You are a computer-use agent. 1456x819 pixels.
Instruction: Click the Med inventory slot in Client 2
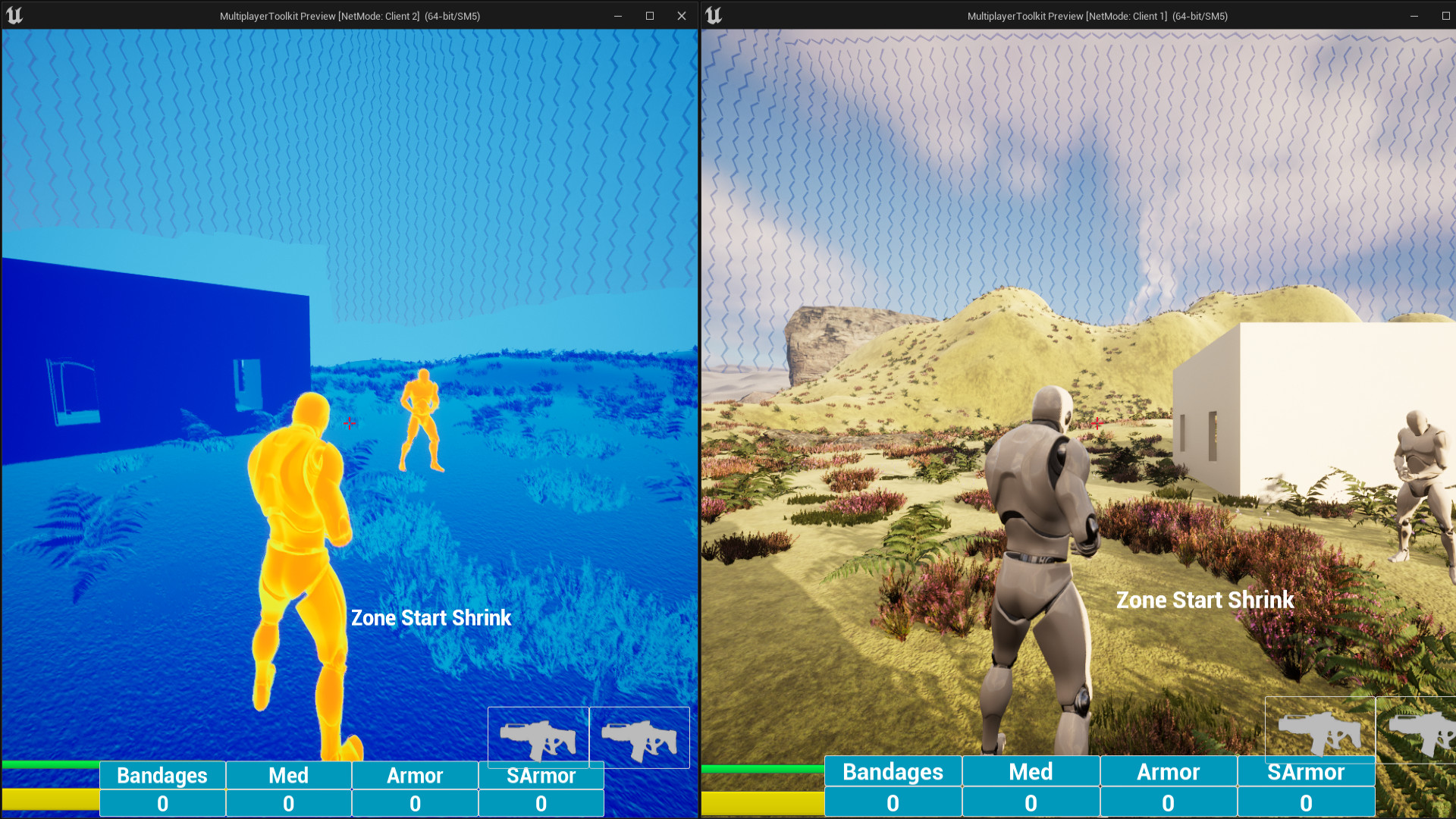[x=288, y=775]
